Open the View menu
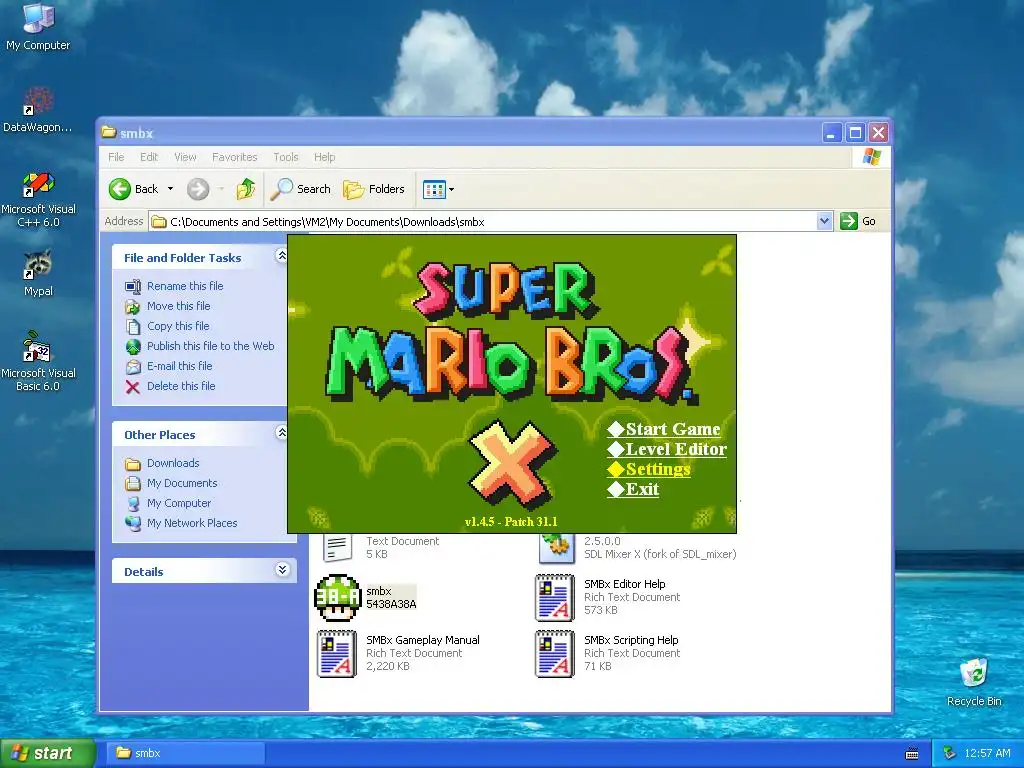 pos(185,157)
